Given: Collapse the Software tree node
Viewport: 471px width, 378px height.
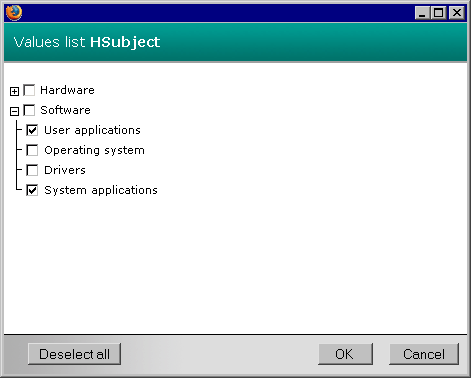Looking at the screenshot, I should click(14, 111).
